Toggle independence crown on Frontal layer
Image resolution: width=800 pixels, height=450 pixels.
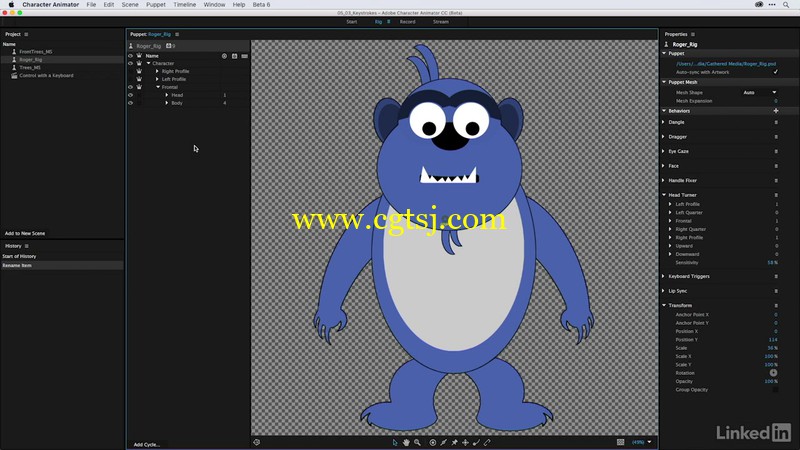point(139,87)
